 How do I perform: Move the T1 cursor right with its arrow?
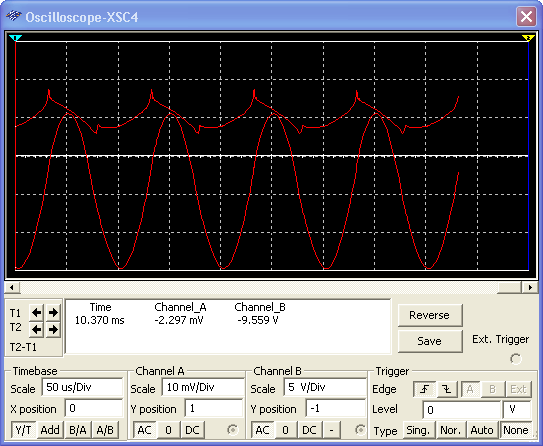pos(53,313)
